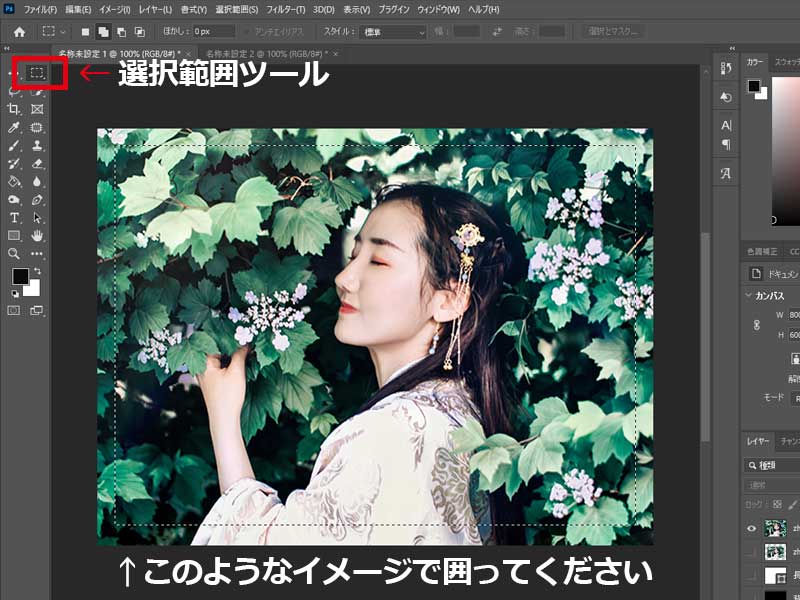Hide the top zh layer visibility

coord(752,528)
